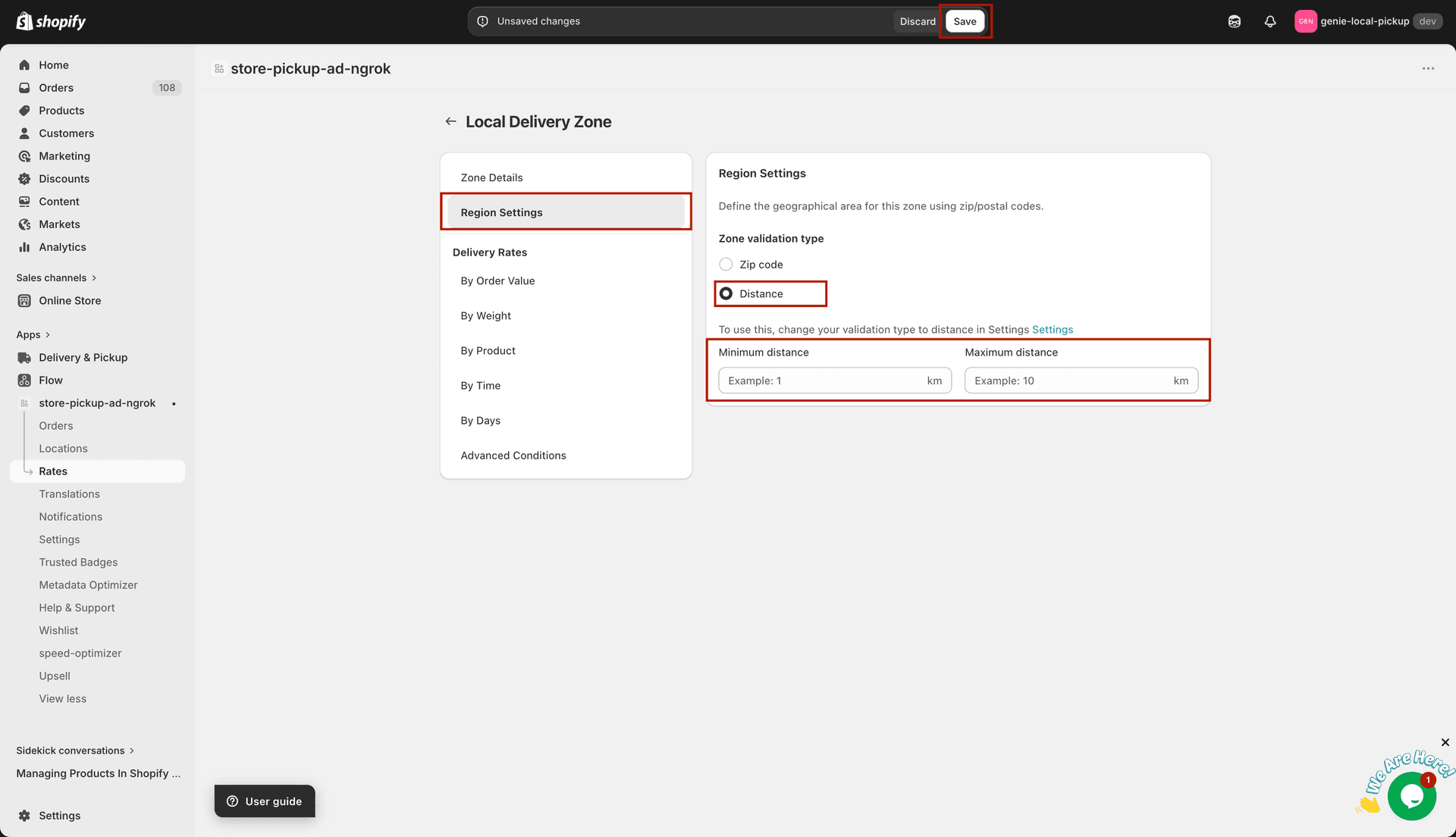Expand Sidekick conversations section
This screenshot has width=1456, height=837.
(75, 751)
